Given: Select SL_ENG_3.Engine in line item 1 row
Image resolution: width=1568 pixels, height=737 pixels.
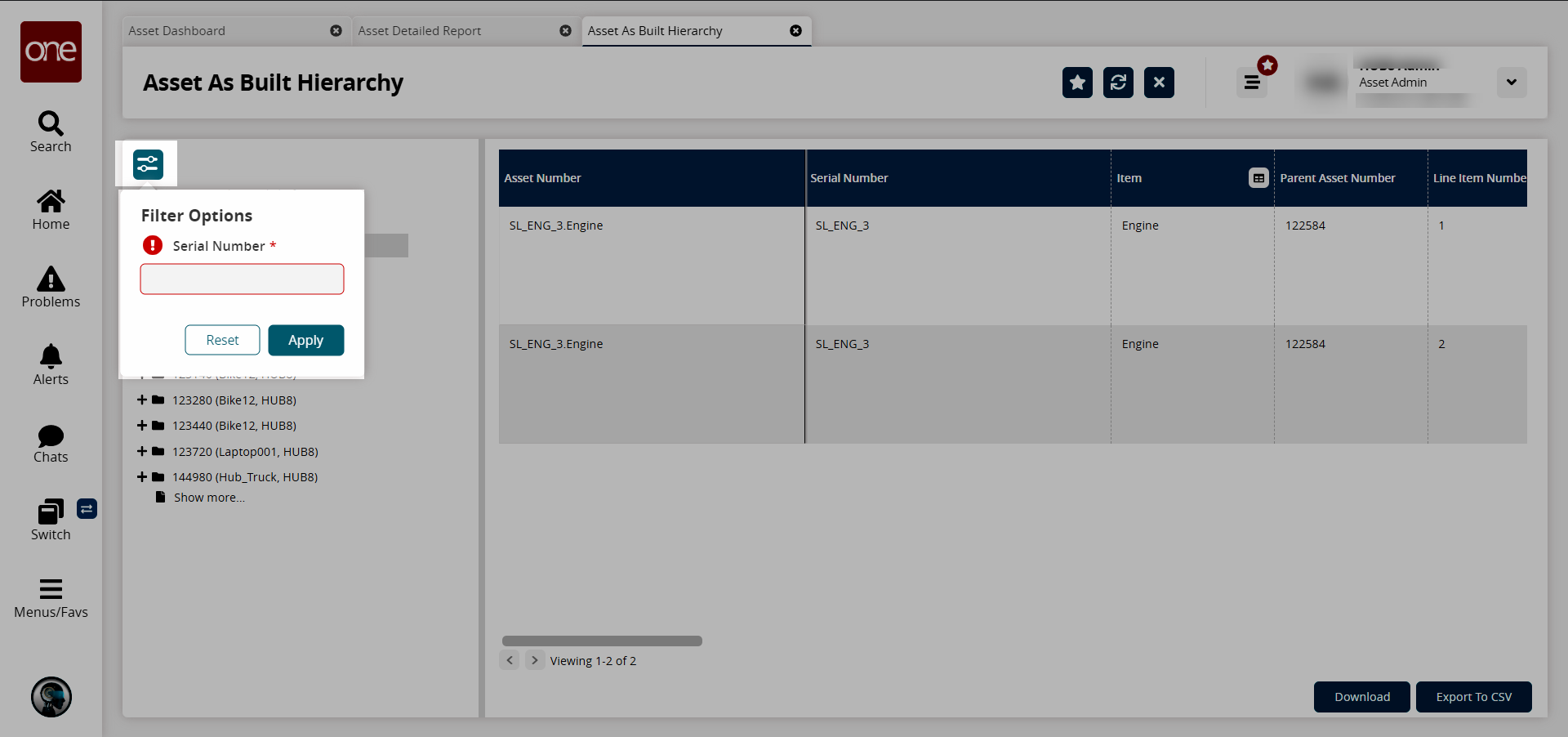Looking at the screenshot, I should pyautogui.click(x=556, y=226).
